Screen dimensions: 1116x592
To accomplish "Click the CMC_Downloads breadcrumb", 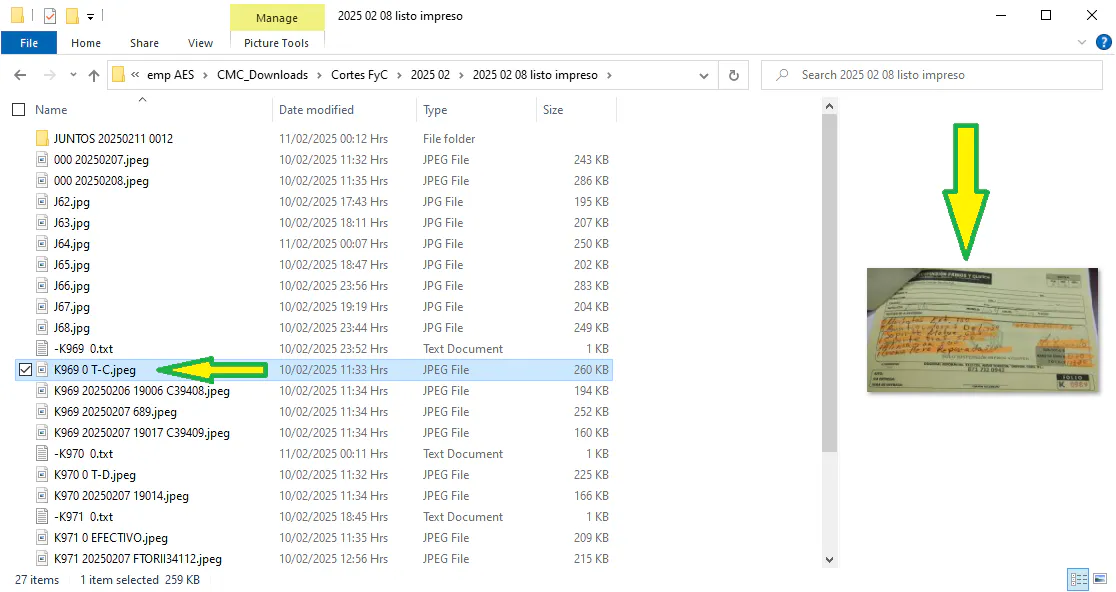I will tap(263, 75).
